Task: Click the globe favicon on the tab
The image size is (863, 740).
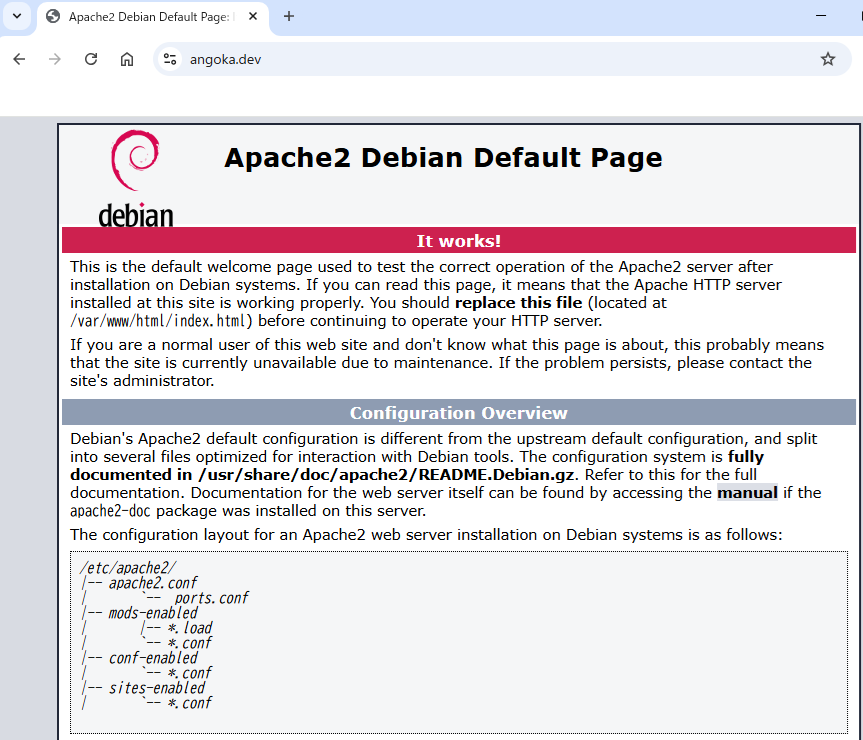Action: coord(53,17)
